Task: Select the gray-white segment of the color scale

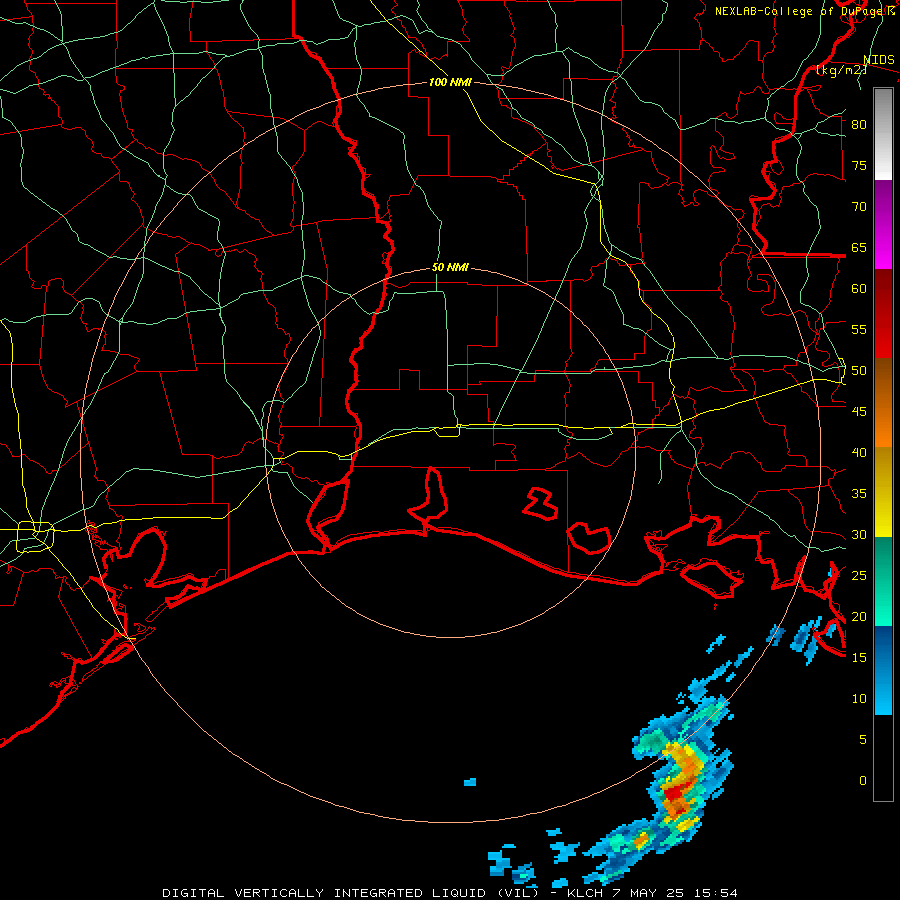Action: point(883,134)
